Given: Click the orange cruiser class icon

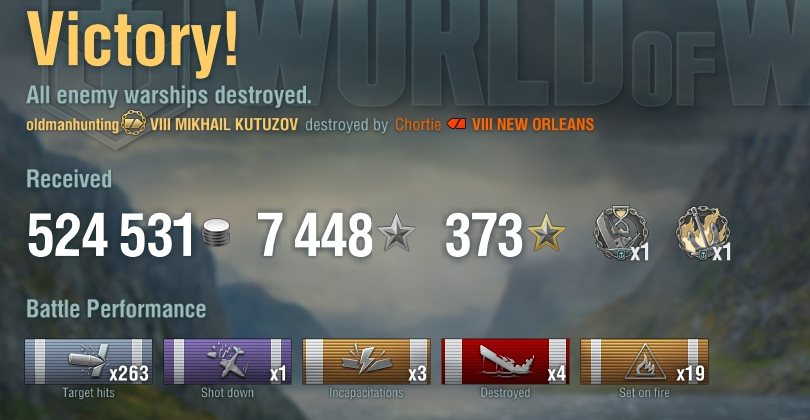Looking at the screenshot, I should tap(456, 124).
